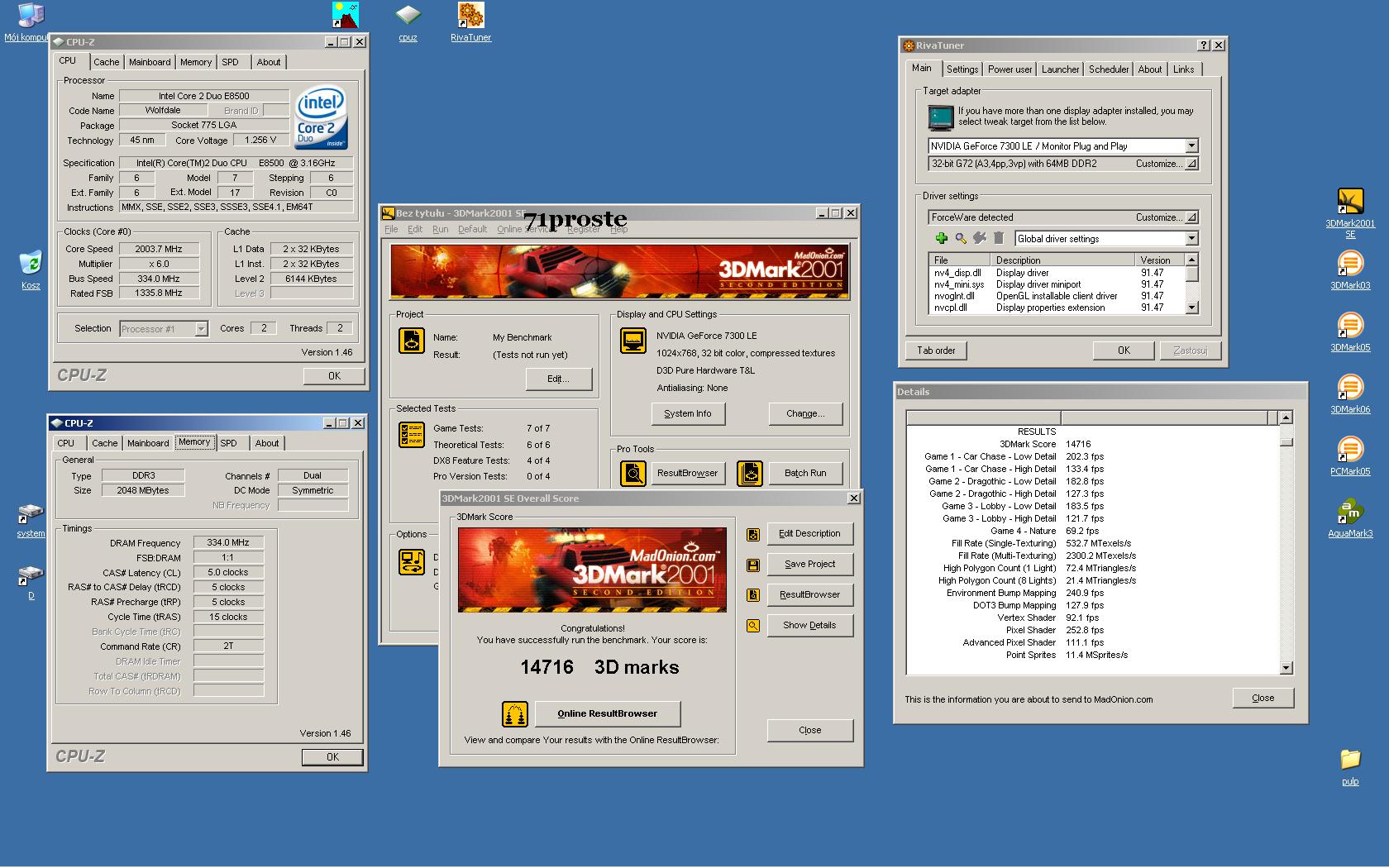This screenshot has height=868, width=1389.
Task: Select nv4_disp.dll row in driver list
Action: tap(1057, 273)
